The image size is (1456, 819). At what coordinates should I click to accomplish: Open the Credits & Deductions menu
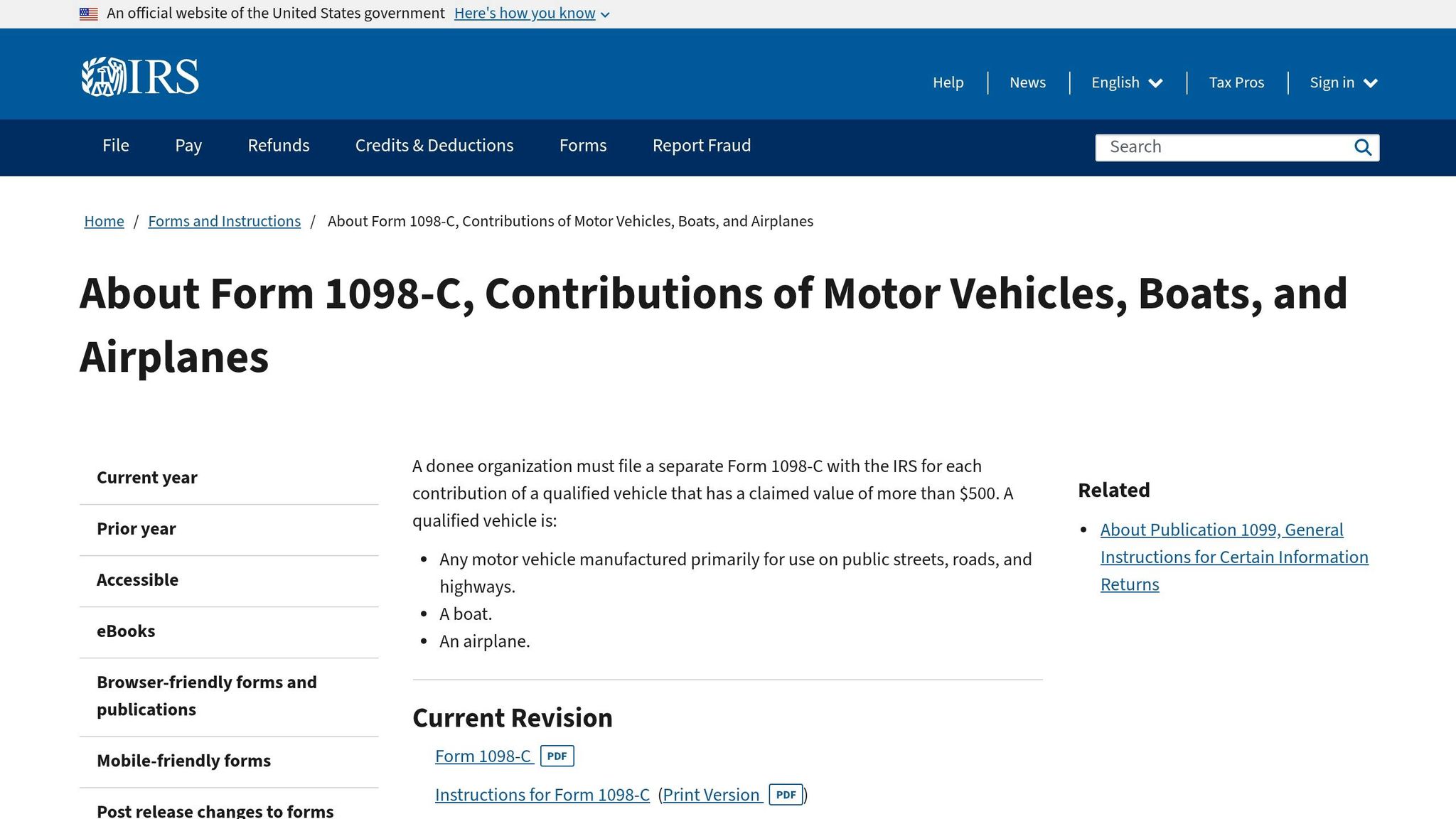[434, 146]
